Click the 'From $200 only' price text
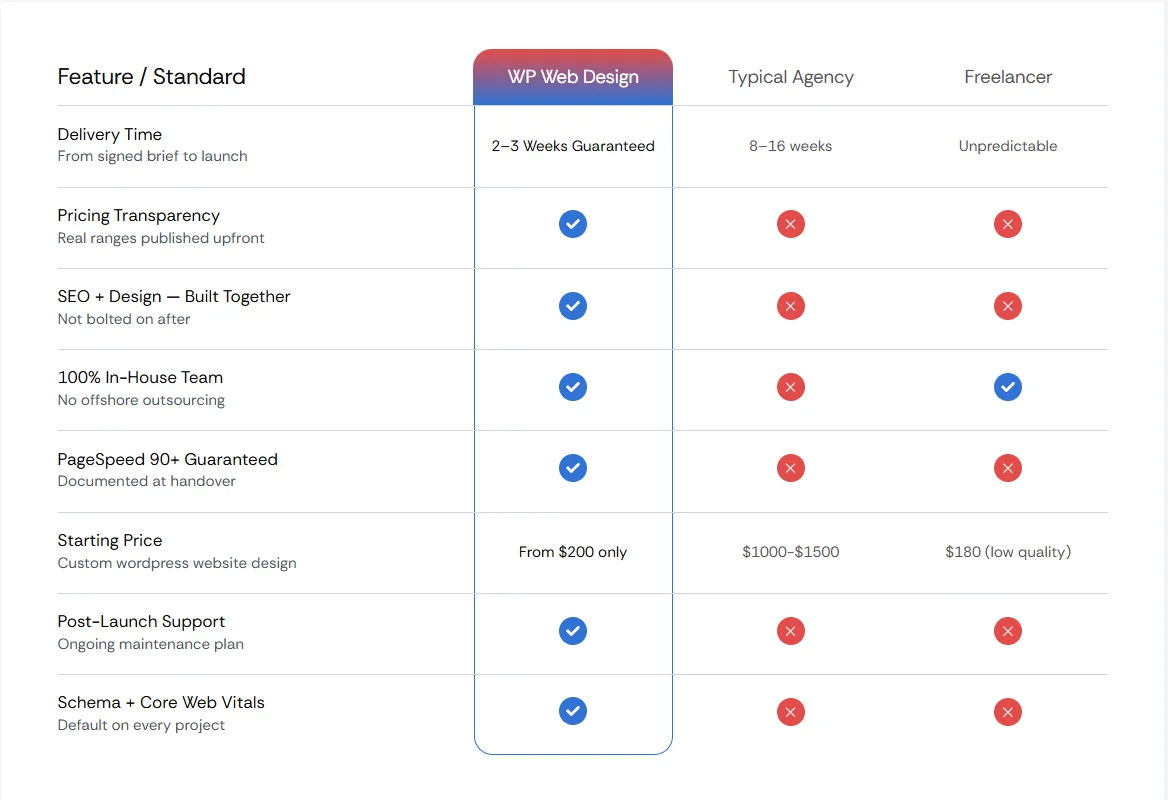1168x800 pixels. [573, 552]
